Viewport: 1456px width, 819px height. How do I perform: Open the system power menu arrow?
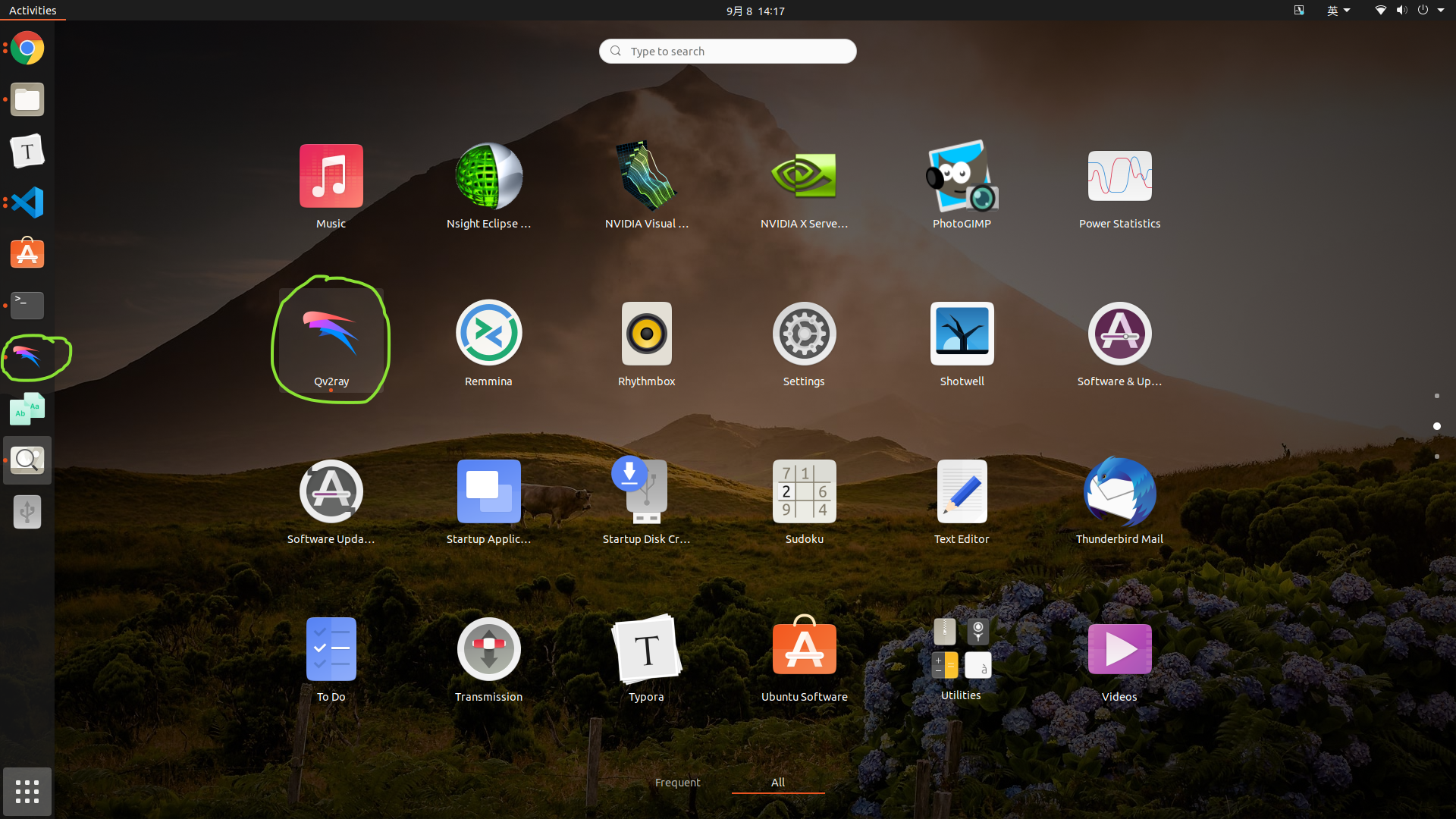point(1440,11)
